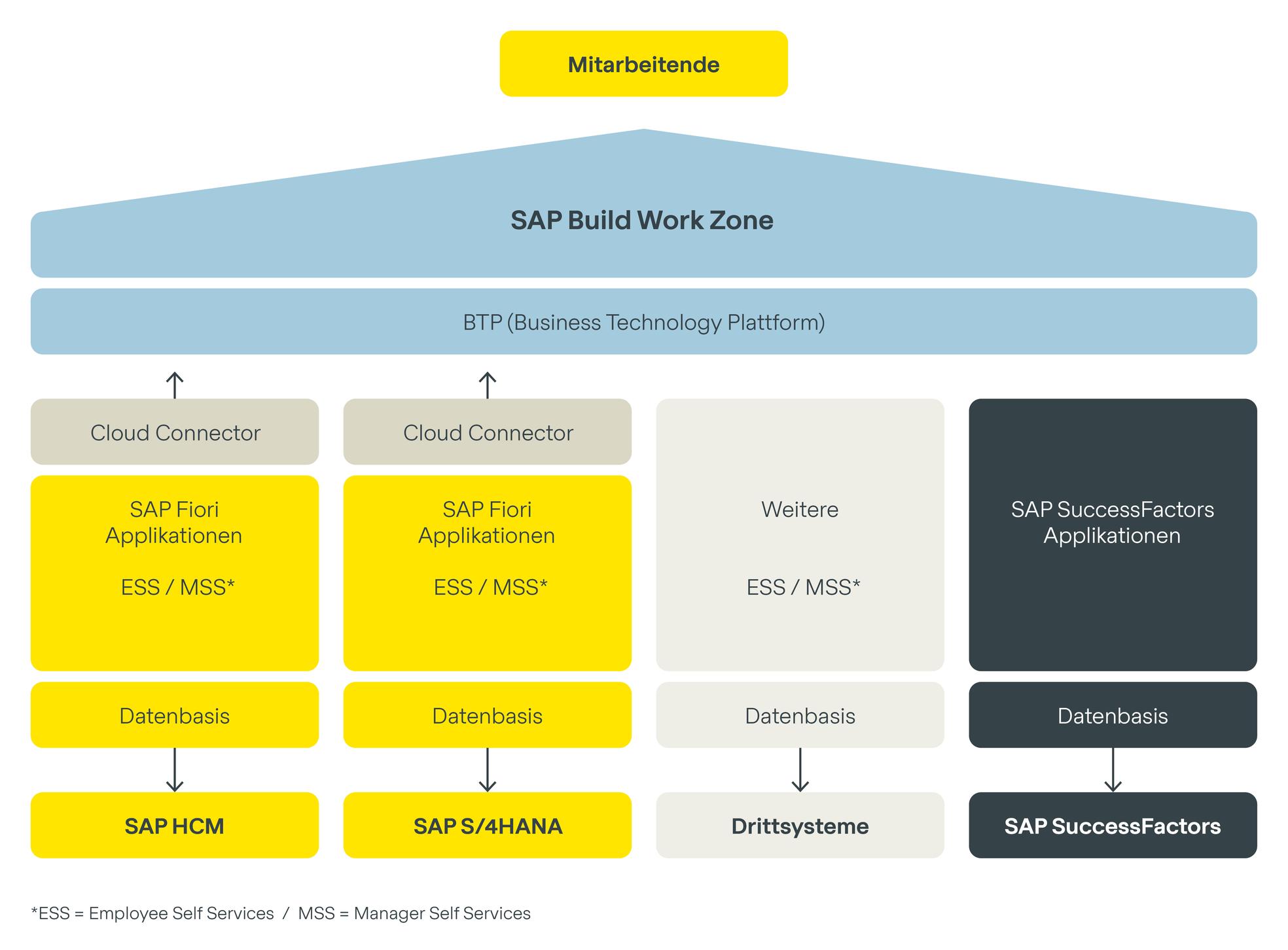The width and height of the screenshot is (1288, 950).
Task: Click the Cloud Connector box above S/4HANA column
Action: point(488,432)
